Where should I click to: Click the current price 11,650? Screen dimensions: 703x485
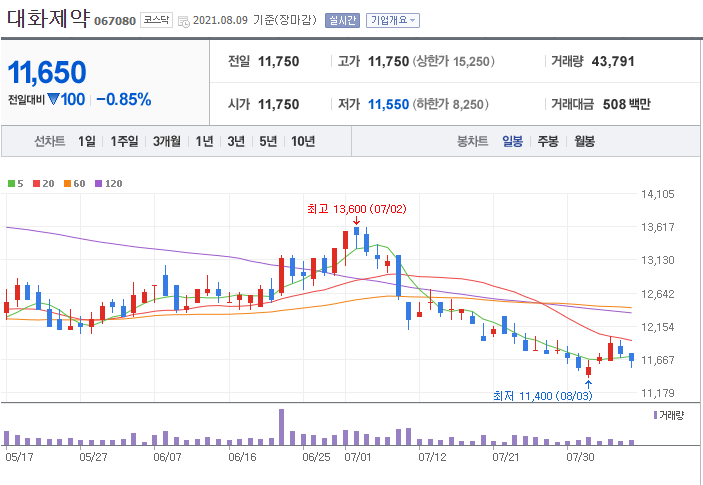coord(47,72)
